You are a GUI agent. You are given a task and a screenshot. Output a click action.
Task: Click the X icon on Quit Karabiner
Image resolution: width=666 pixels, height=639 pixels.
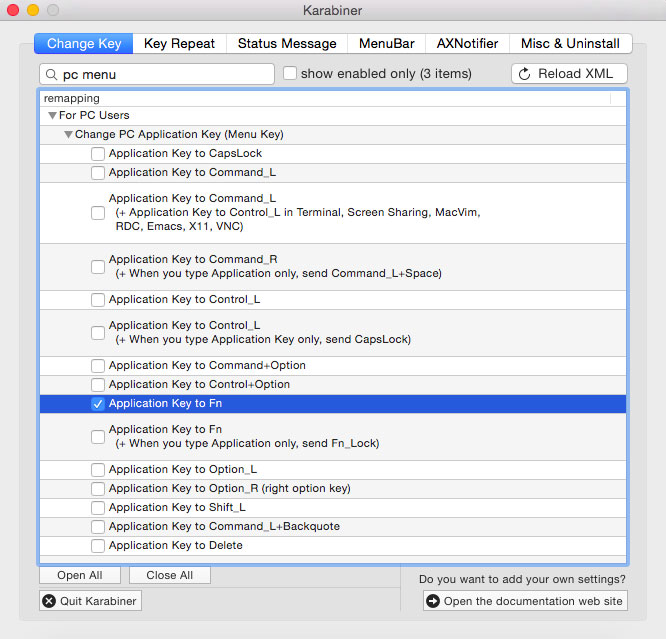[x=49, y=601]
